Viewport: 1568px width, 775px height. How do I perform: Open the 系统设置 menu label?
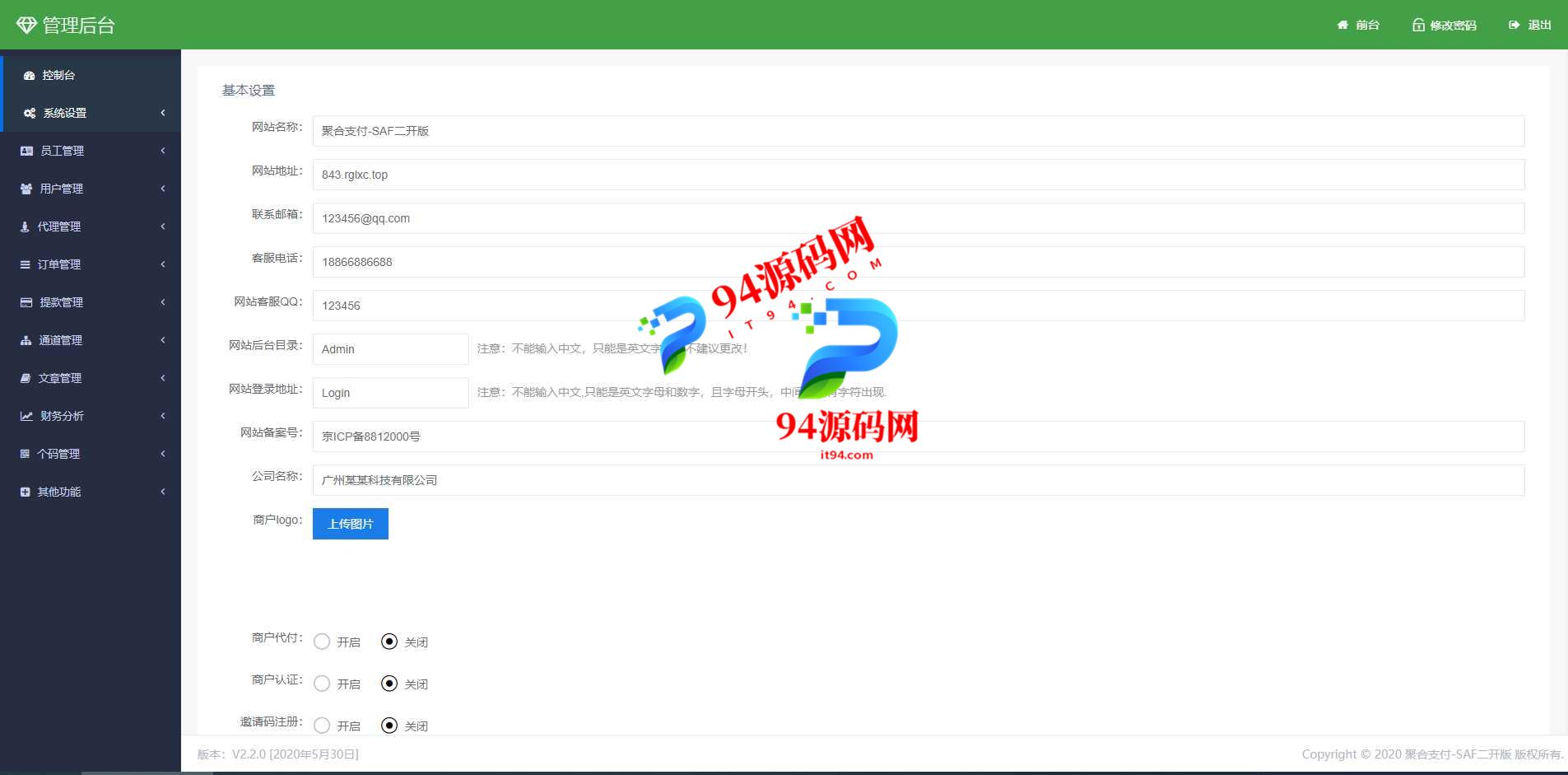[65, 113]
